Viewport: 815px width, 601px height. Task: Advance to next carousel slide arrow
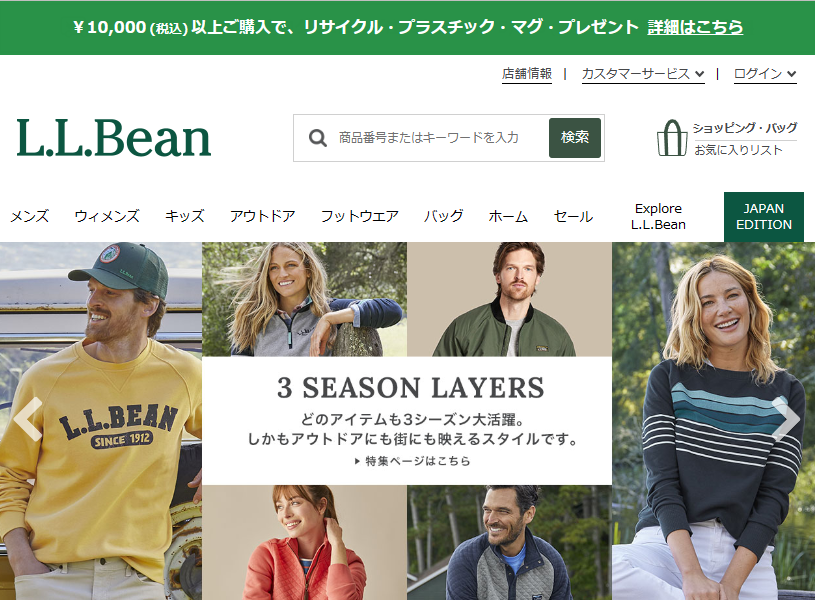pos(786,419)
